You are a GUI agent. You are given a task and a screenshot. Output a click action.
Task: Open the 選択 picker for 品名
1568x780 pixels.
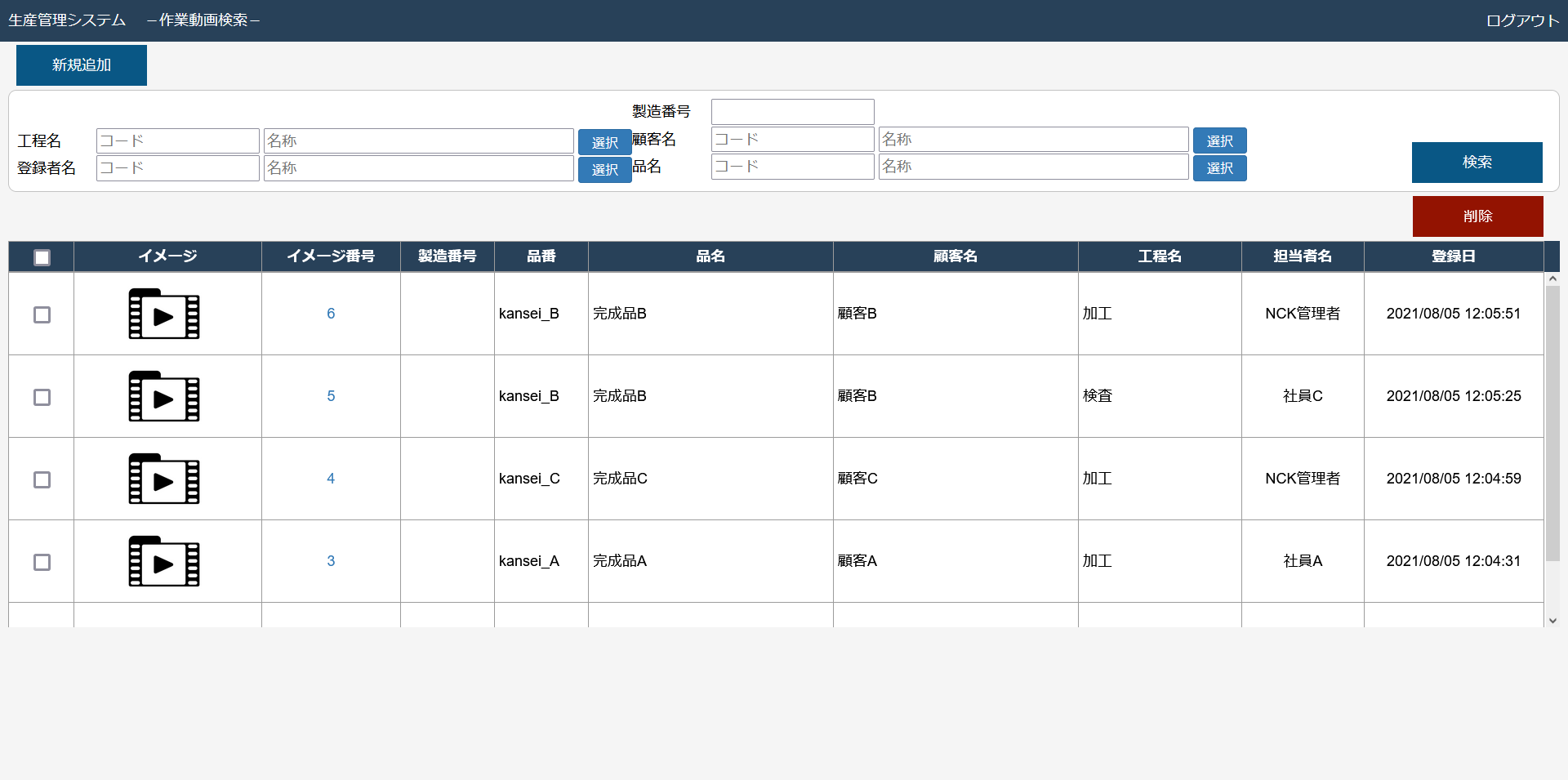pos(1219,168)
